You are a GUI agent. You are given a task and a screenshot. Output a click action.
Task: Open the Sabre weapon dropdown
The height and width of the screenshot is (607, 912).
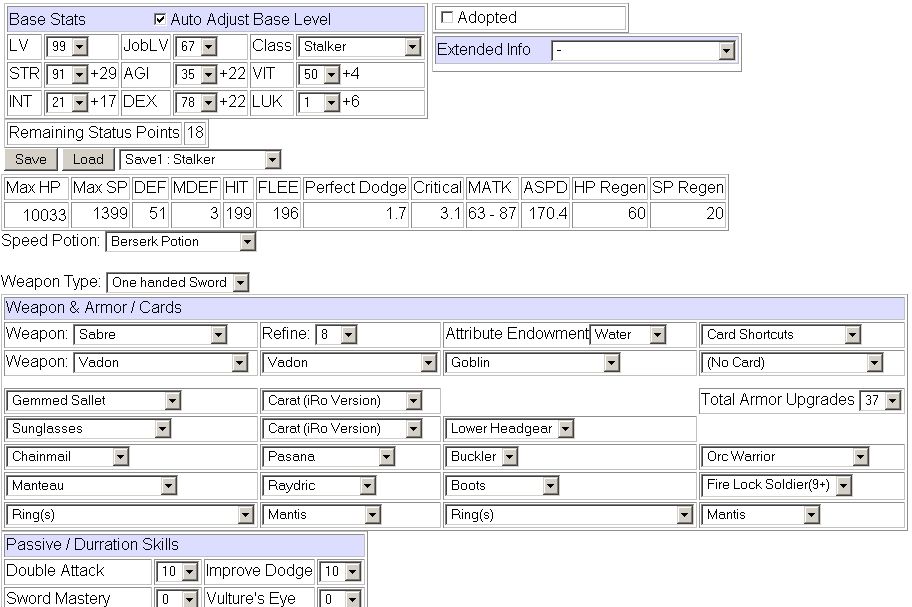[150, 334]
